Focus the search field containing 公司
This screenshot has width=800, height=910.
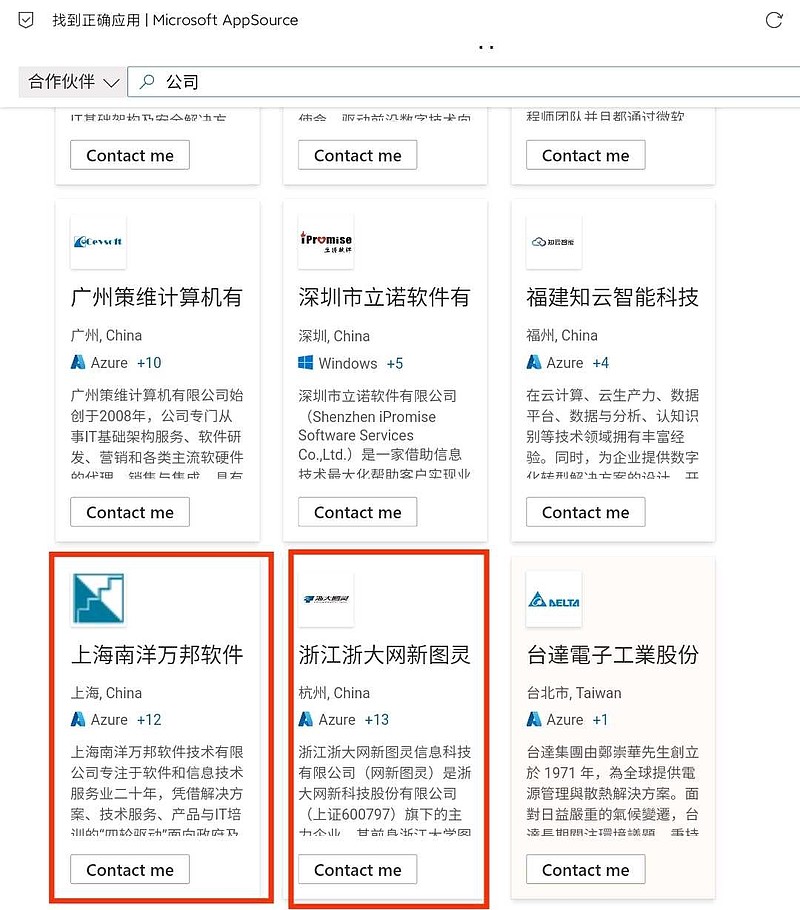(464, 82)
